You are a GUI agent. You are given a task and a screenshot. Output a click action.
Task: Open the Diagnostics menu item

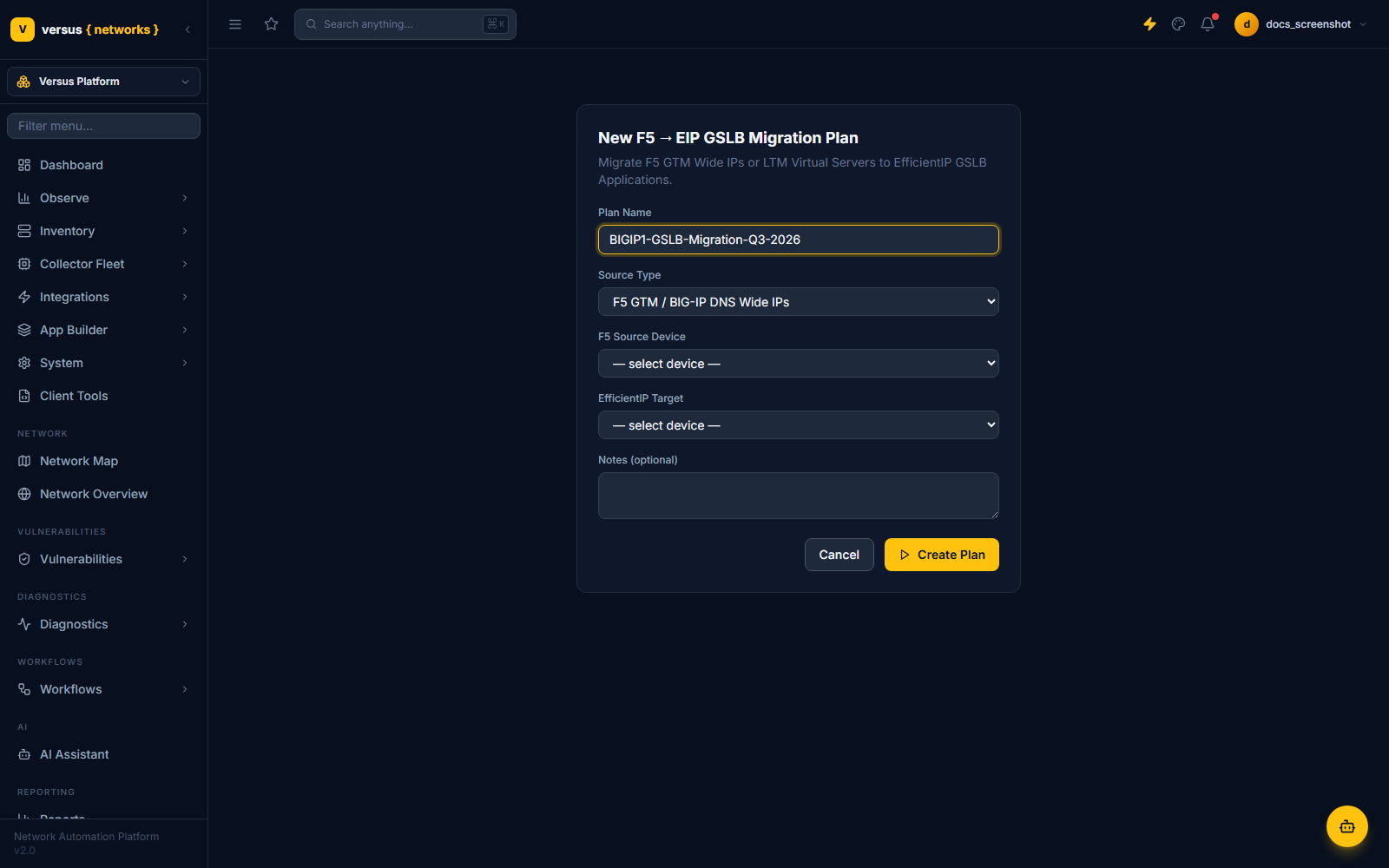(x=103, y=624)
